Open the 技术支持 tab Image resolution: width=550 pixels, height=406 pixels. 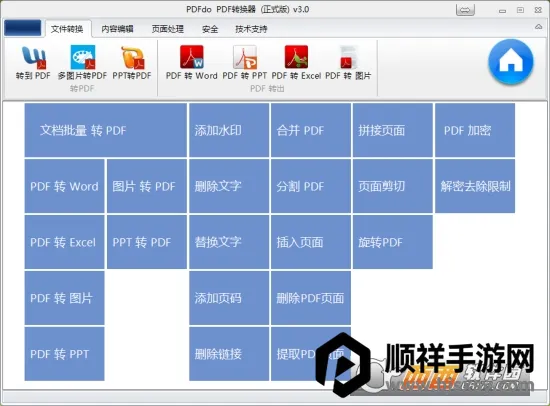point(251,29)
